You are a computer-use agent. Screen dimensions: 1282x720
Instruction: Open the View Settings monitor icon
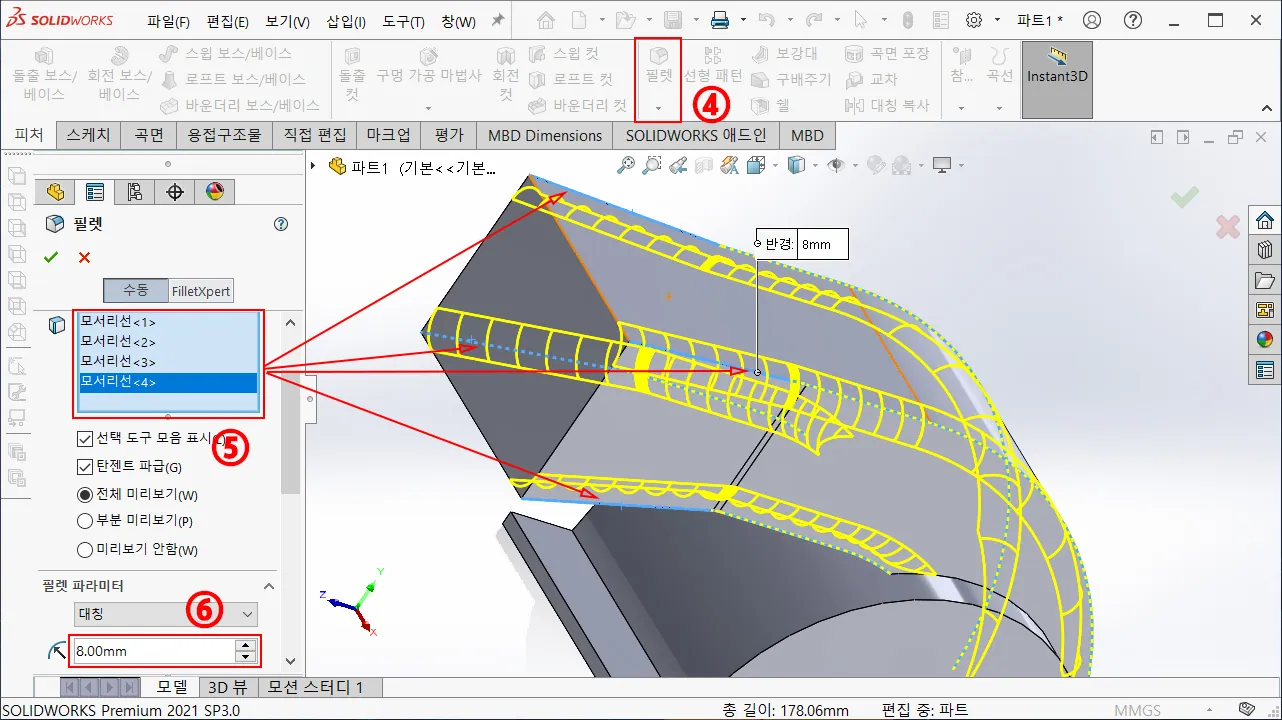(941, 165)
